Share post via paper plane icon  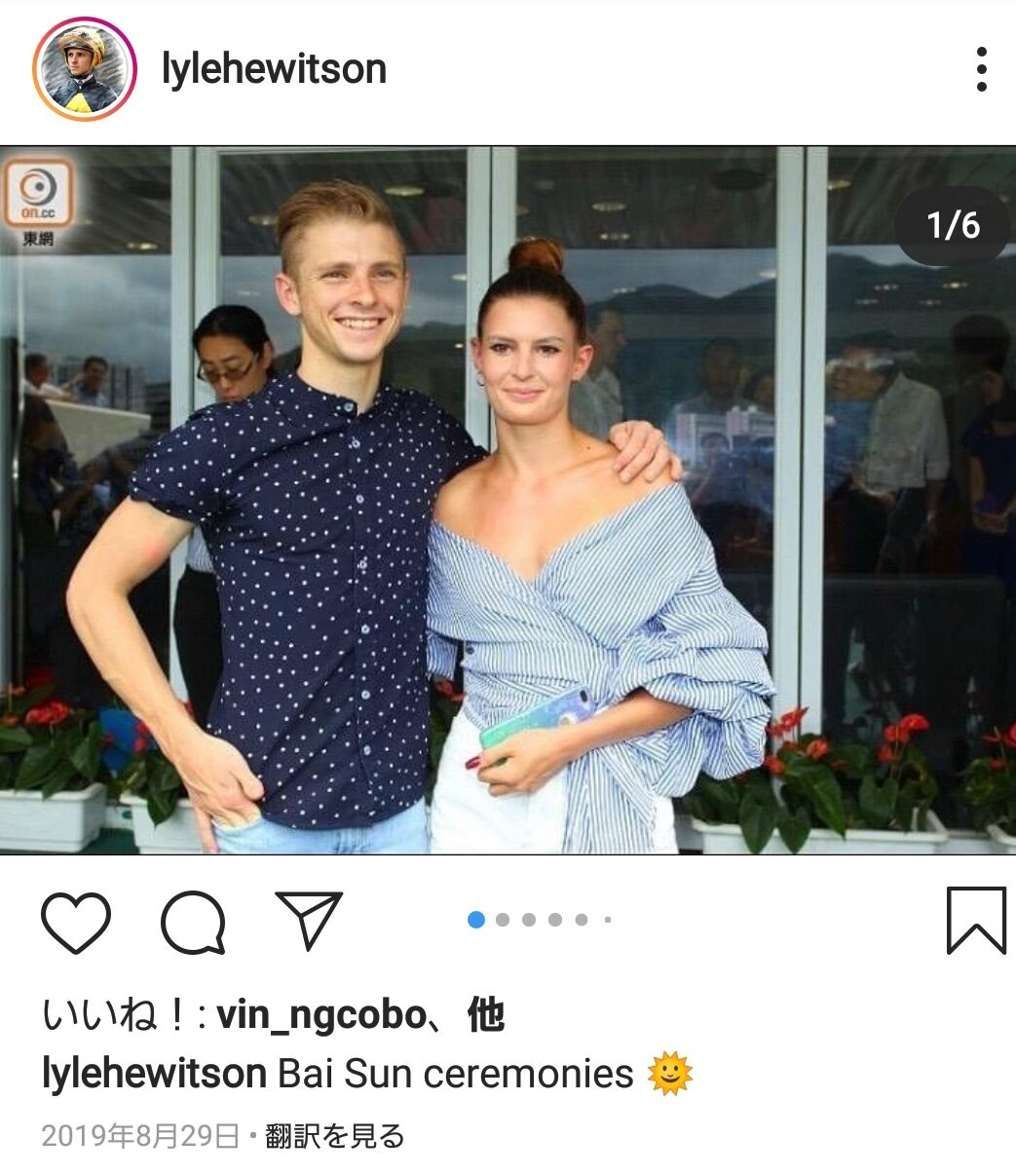(x=309, y=921)
